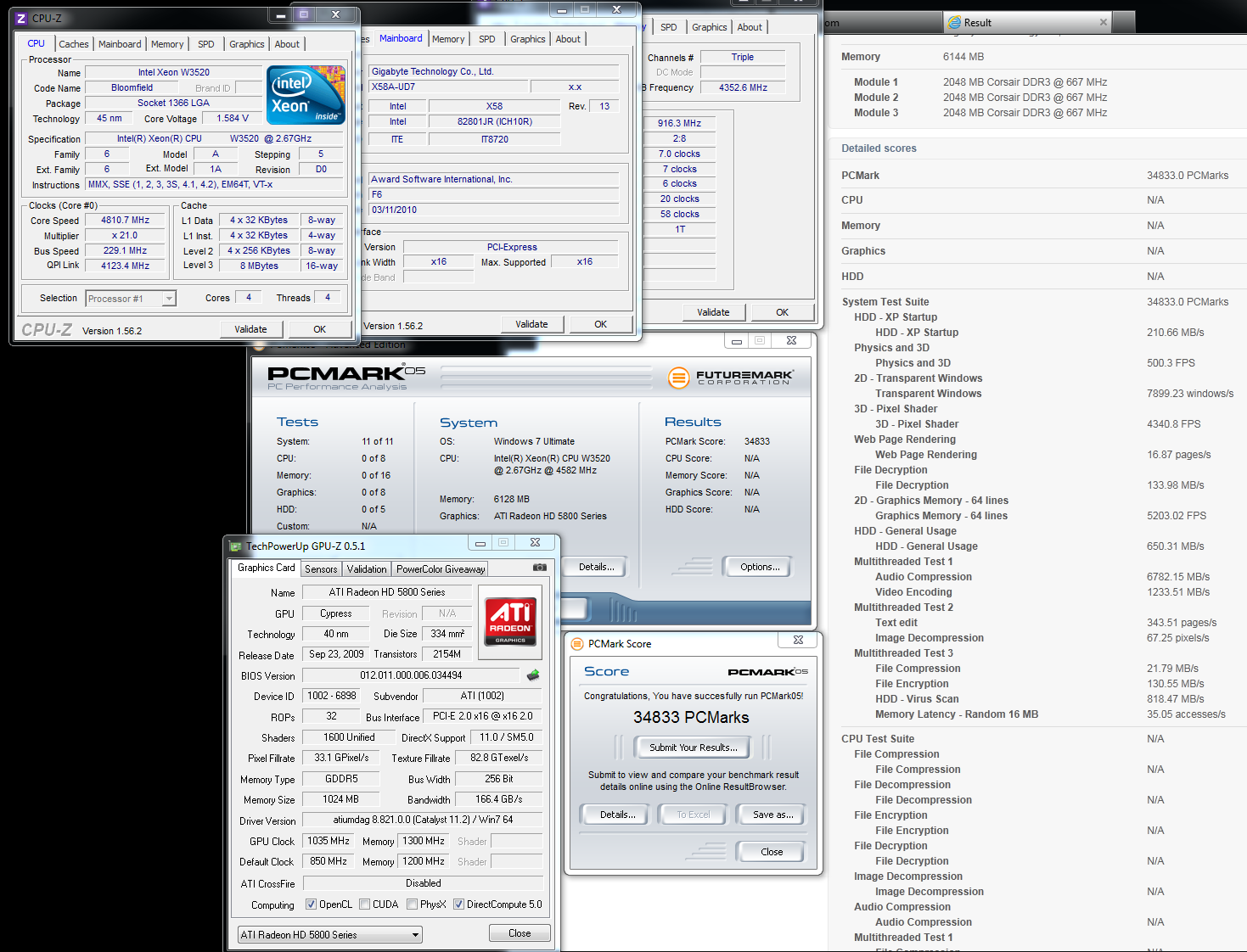Click Validate in the Mainboard CPU-Z window
The width and height of the screenshot is (1247, 952).
[x=531, y=324]
